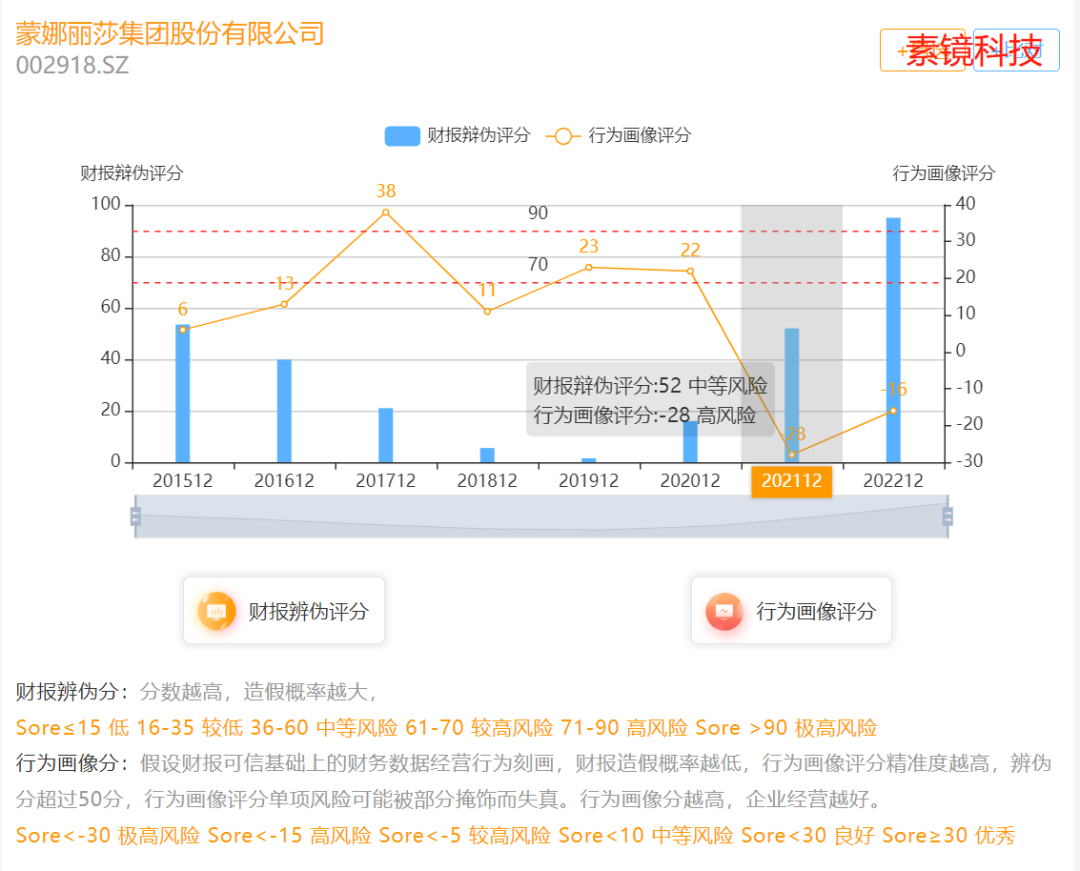Click the 201512 axis label

(x=183, y=481)
